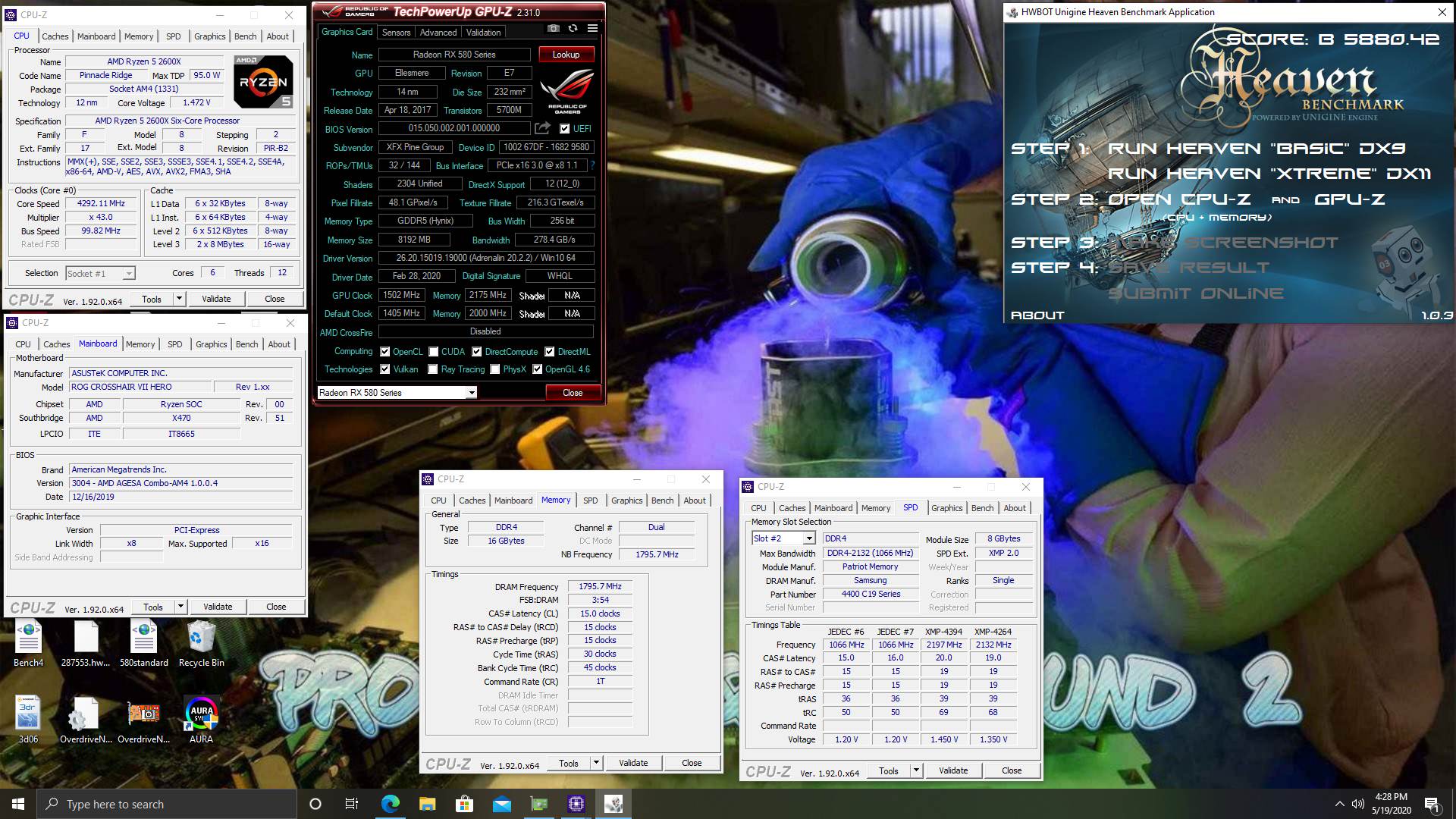Screen dimensions: 1456x819
Task: Open Mail app from taskbar
Action: point(501,804)
